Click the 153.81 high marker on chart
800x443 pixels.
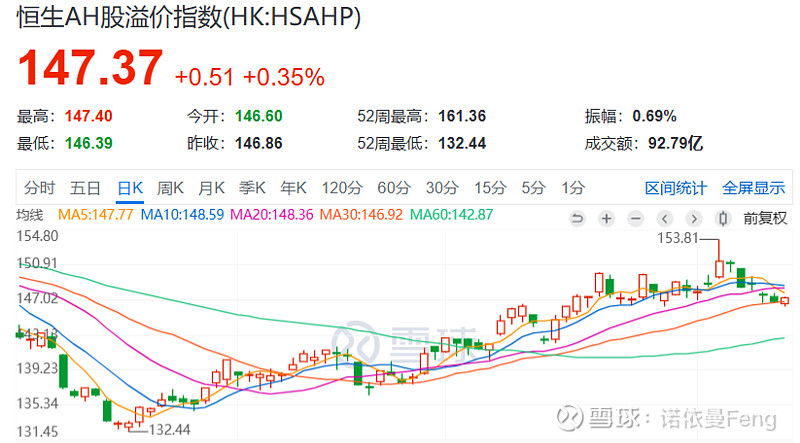click(678, 238)
